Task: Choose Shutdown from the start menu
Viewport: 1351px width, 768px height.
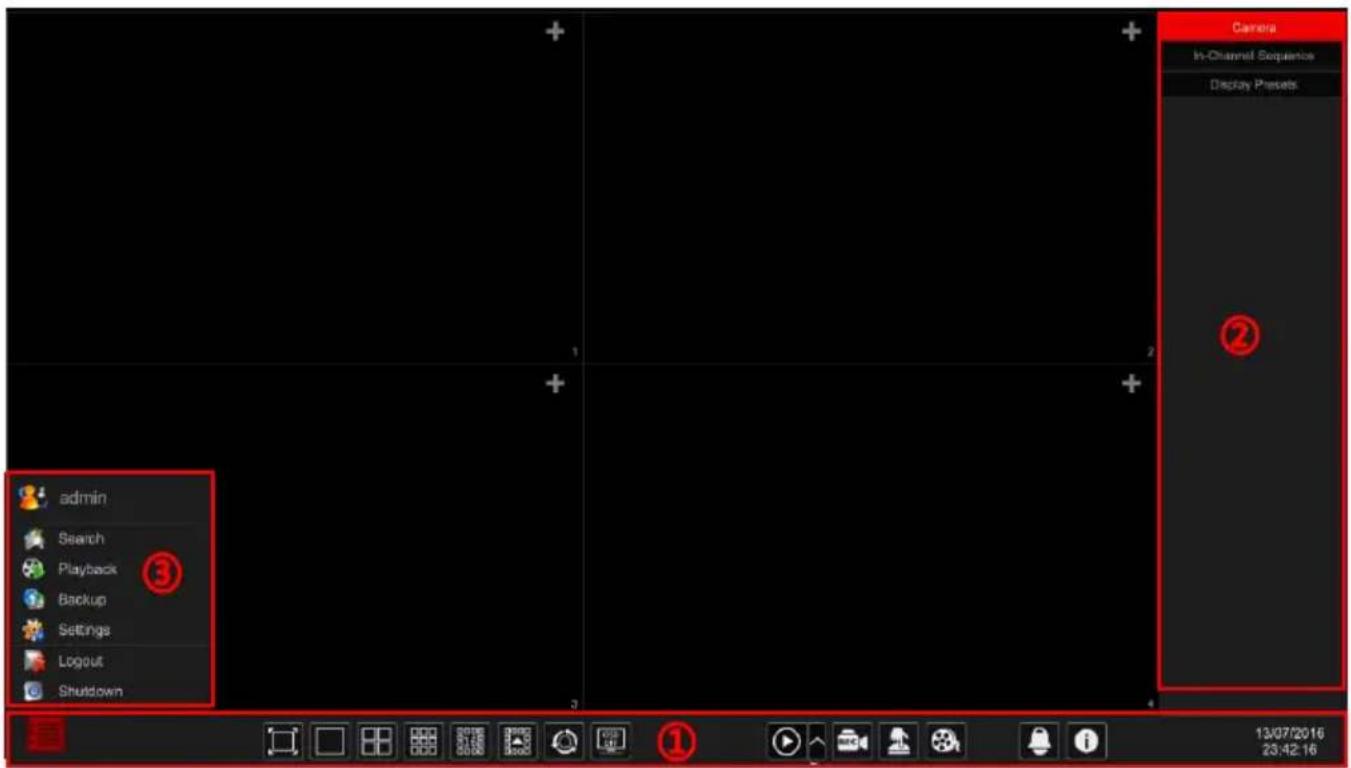Action: point(90,691)
